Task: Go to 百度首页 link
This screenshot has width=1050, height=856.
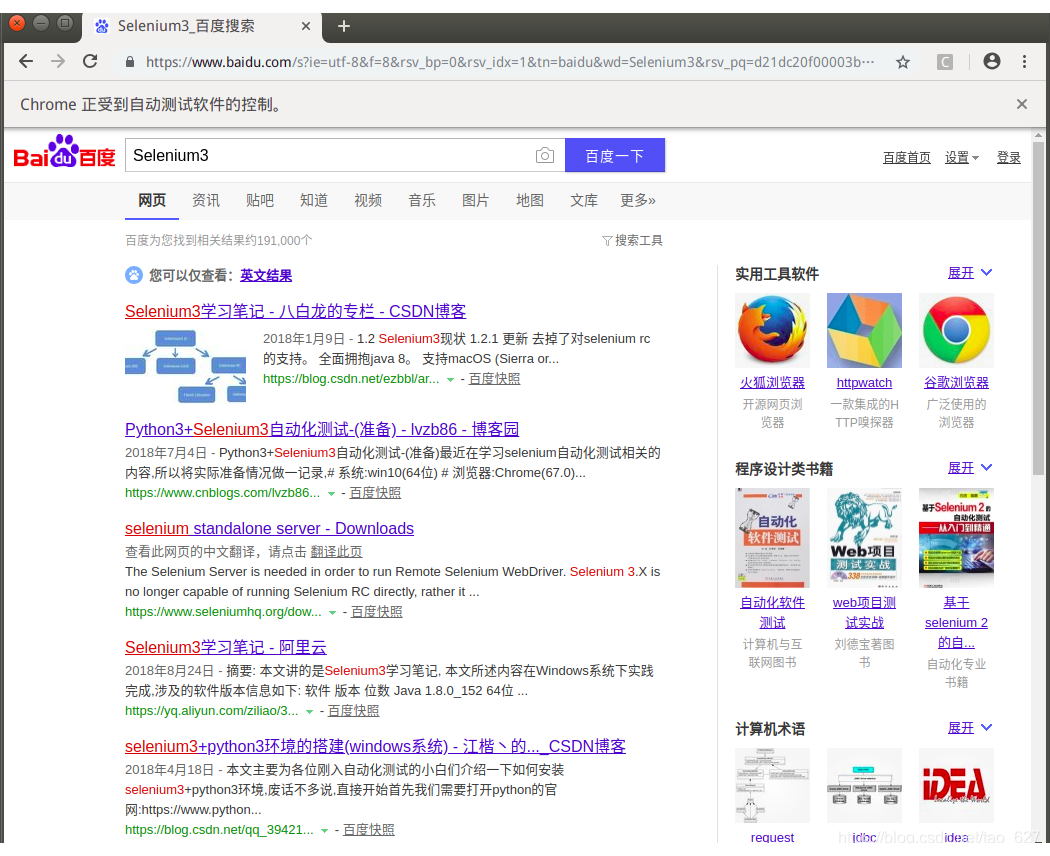Action: (x=907, y=157)
